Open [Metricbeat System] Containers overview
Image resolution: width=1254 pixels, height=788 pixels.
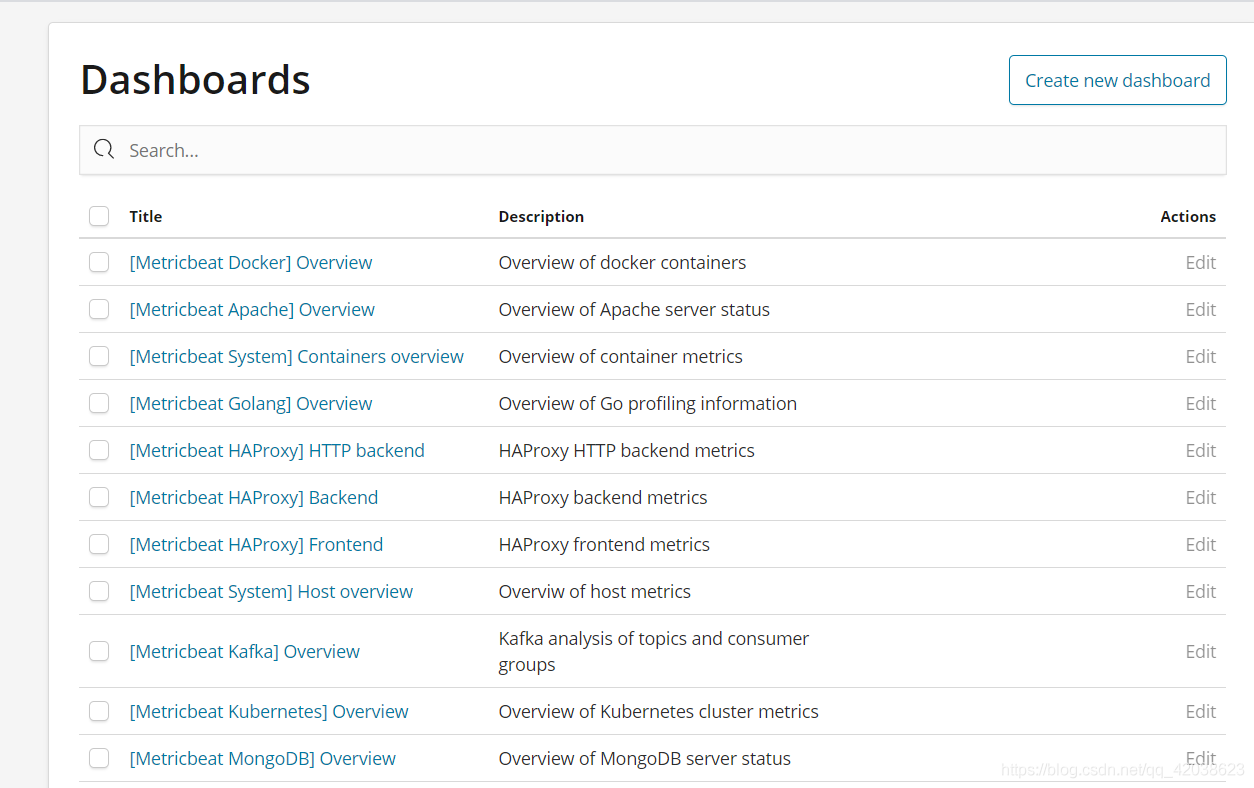click(x=297, y=356)
